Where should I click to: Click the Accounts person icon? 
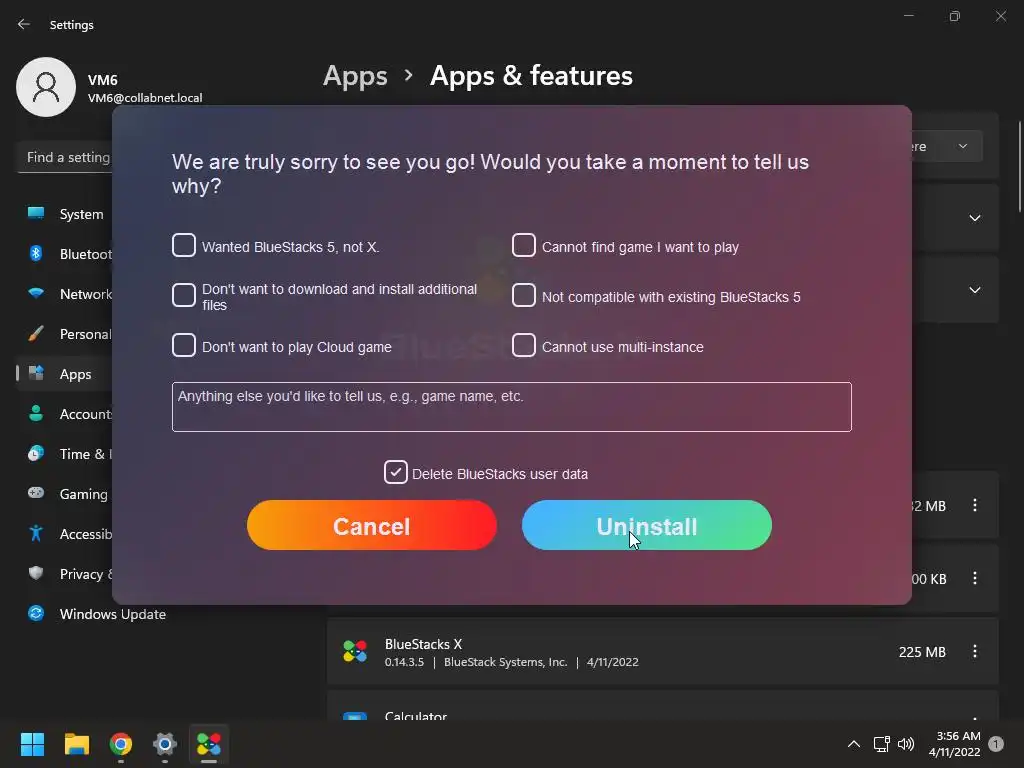pyautogui.click(x=36, y=413)
